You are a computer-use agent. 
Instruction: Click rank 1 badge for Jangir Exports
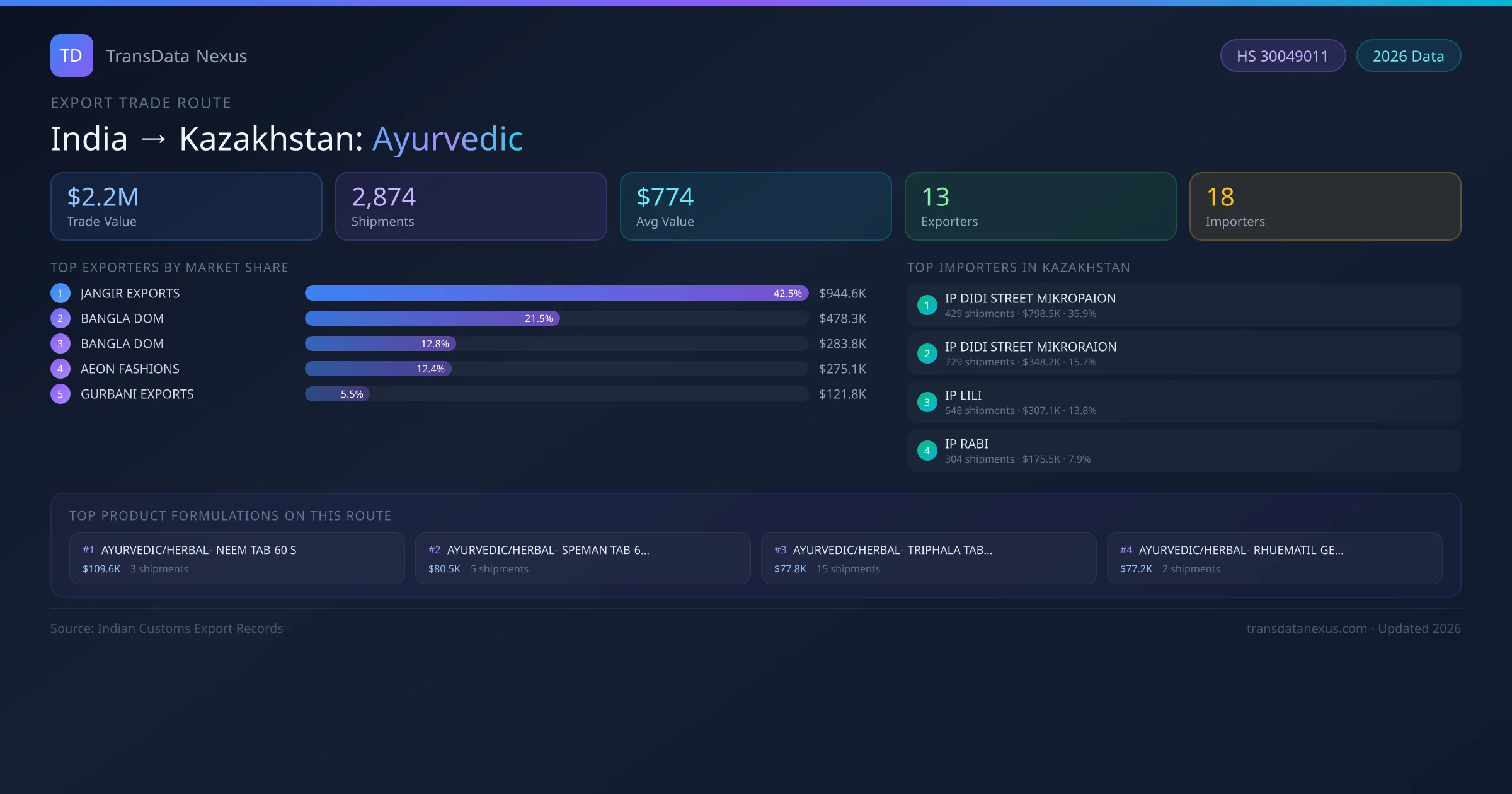point(60,293)
